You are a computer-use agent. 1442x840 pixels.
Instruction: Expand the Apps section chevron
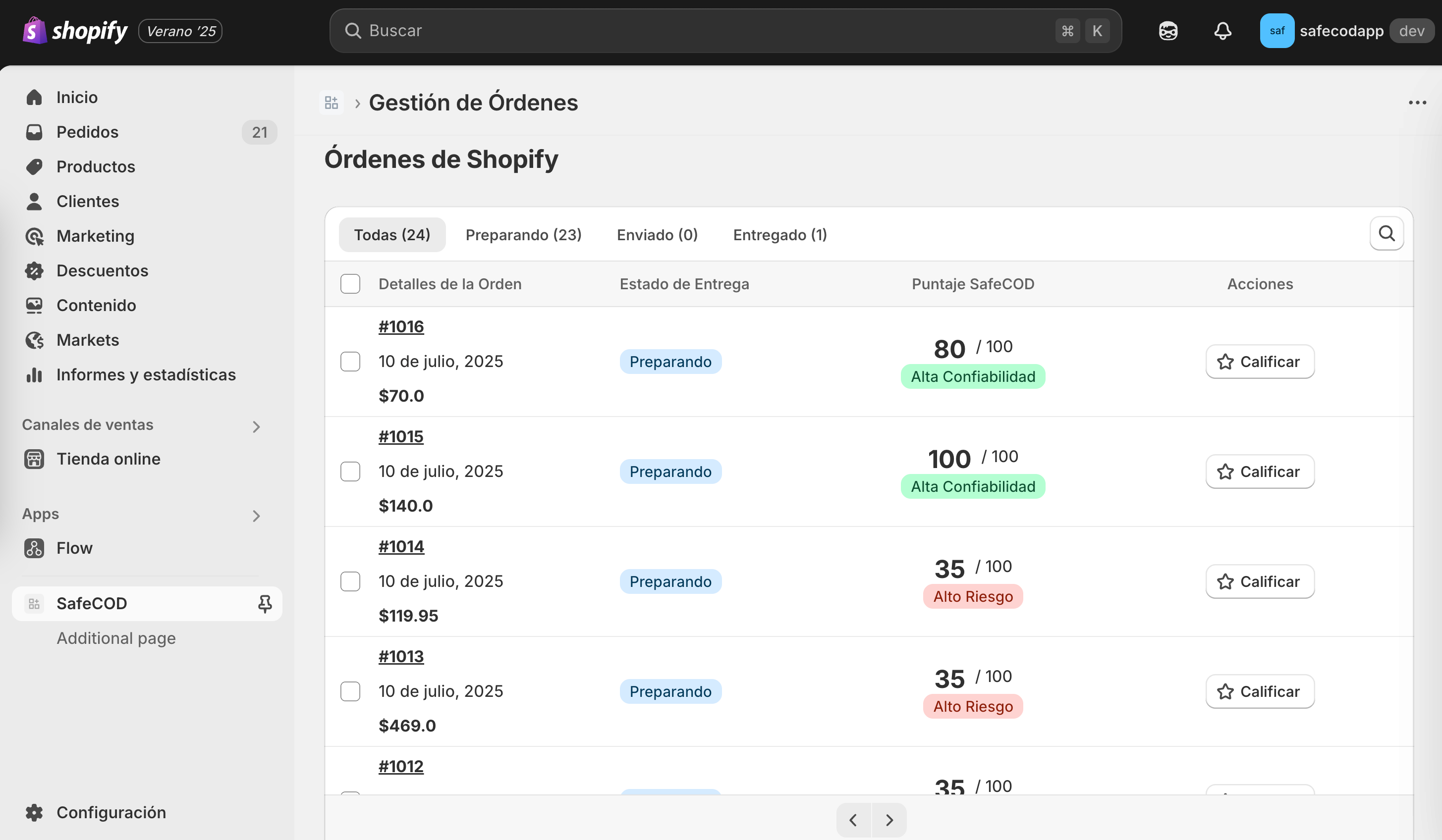click(256, 516)
